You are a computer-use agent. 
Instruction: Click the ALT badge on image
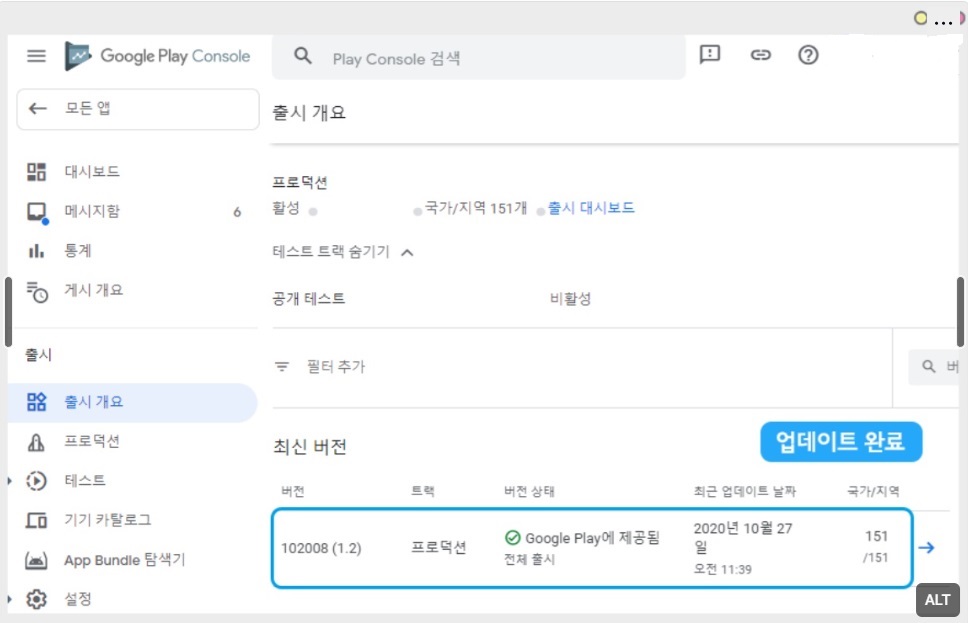(x=937, y=600)
